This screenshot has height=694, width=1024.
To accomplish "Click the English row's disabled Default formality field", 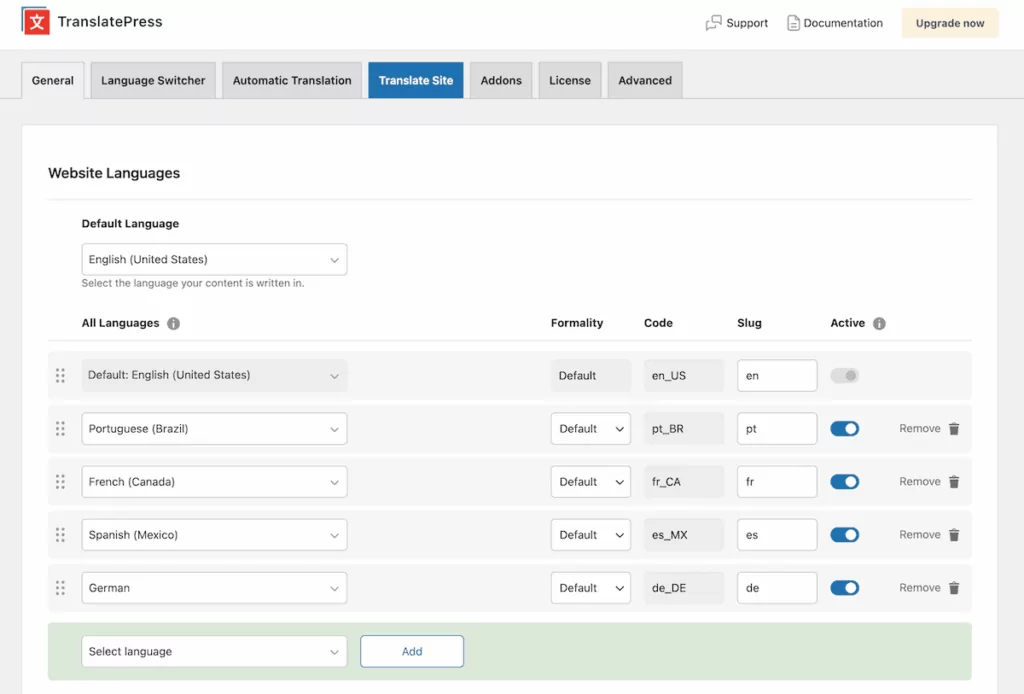I will (590, 375).
